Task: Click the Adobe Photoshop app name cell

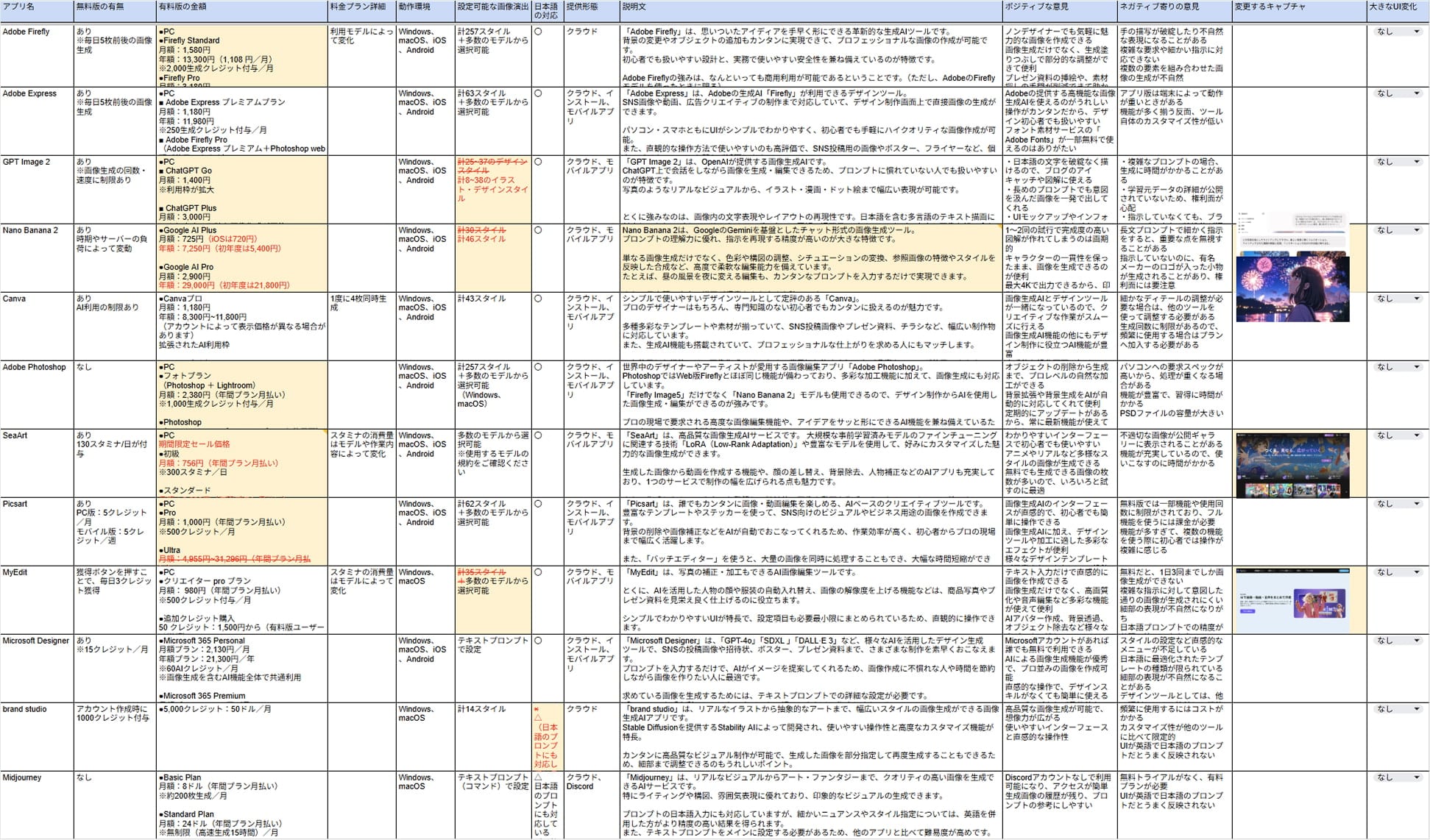Action: (37, 394)
